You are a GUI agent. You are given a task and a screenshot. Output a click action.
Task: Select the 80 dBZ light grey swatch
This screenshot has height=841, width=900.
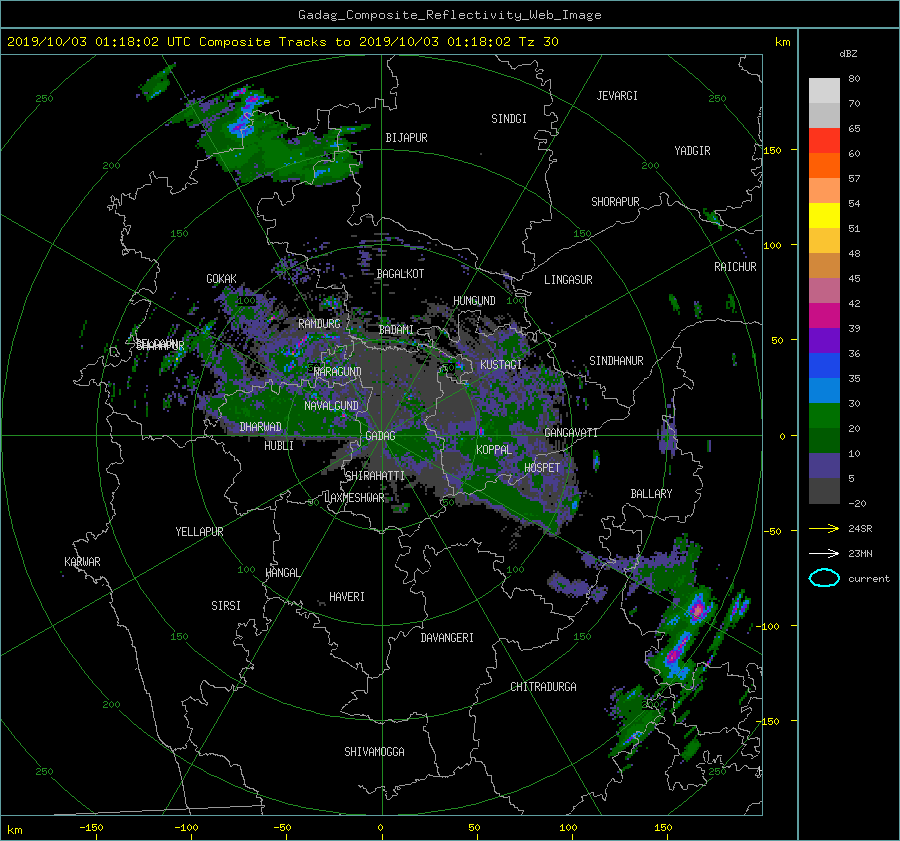(x=824, y=90)
